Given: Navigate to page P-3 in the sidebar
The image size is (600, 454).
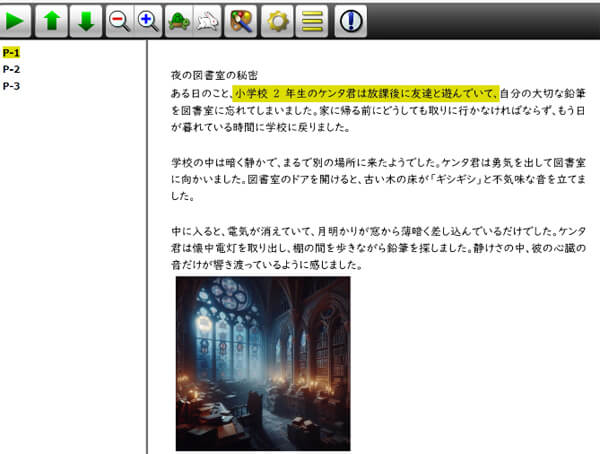Looking at the screenshot, I should pyautogui.click(x=12, y=86).
